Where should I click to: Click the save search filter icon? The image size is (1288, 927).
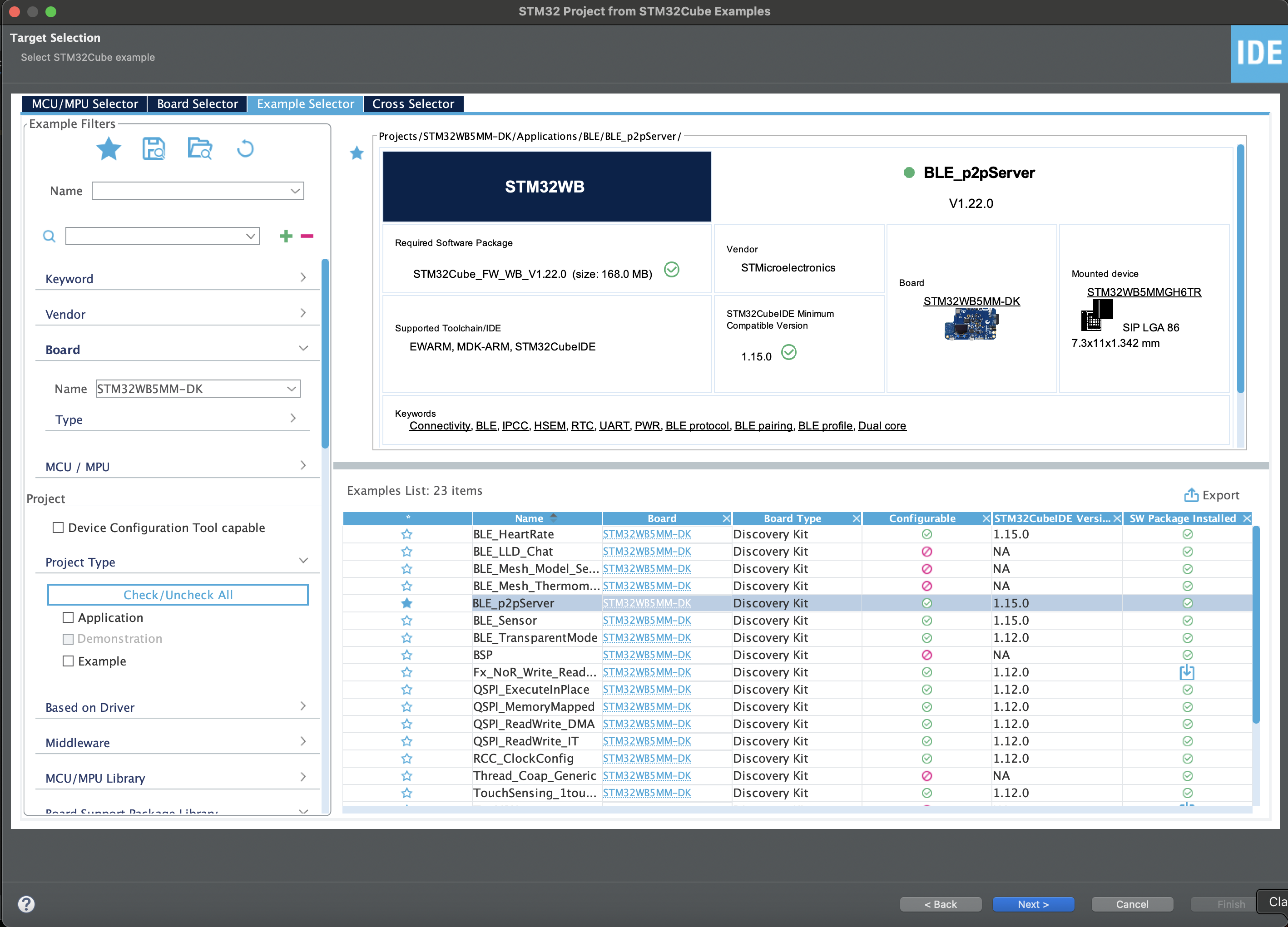(154, 149)
